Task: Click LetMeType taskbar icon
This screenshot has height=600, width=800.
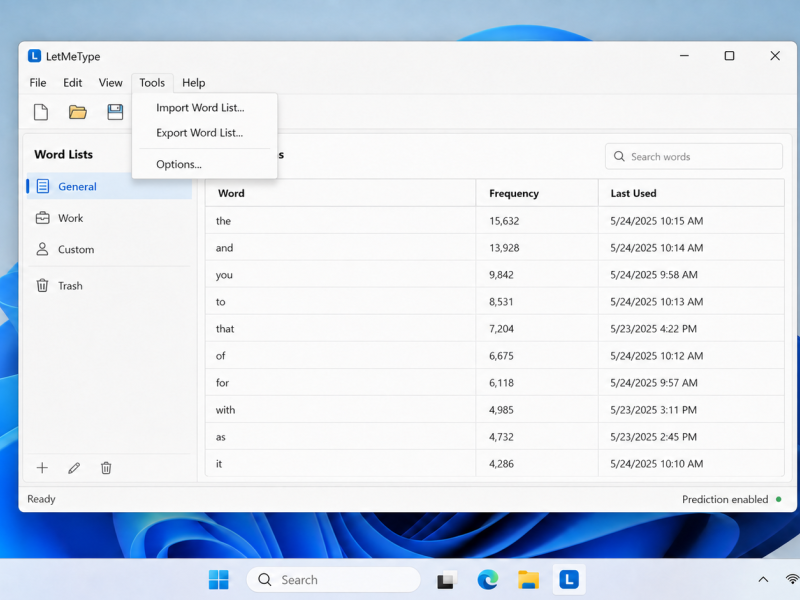Action: click(569, 580)
